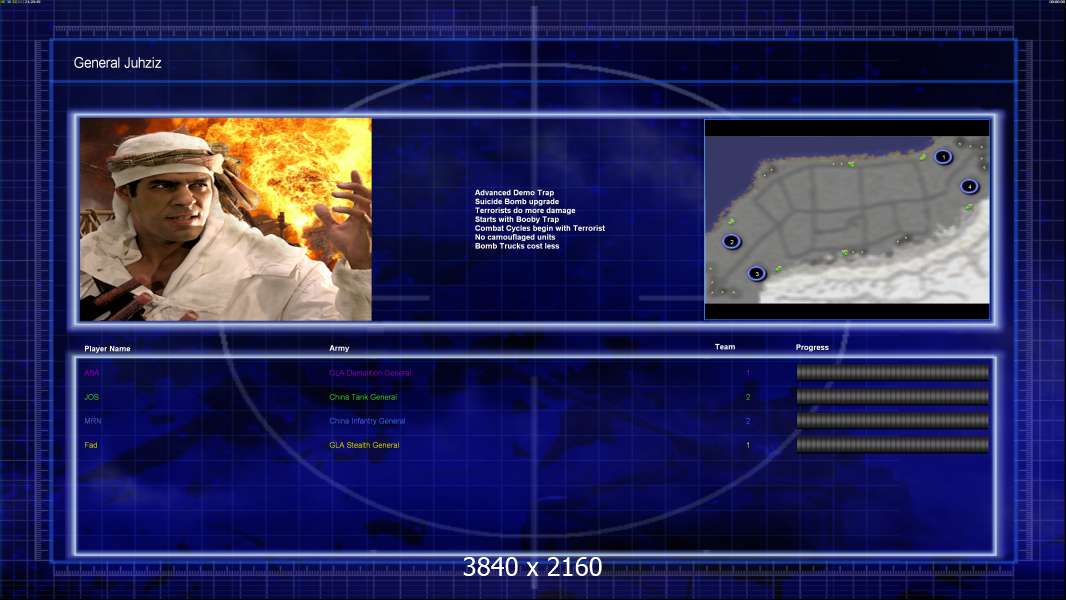Click the progress bar for GLA Demolition General

pyautogui.click(x=893, y=372)
